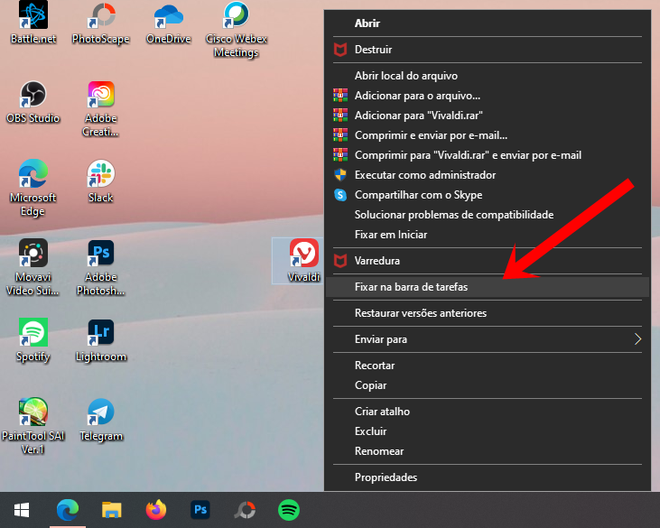Click the Slack desktop icon
660x528 pixels.
[101, 182]
